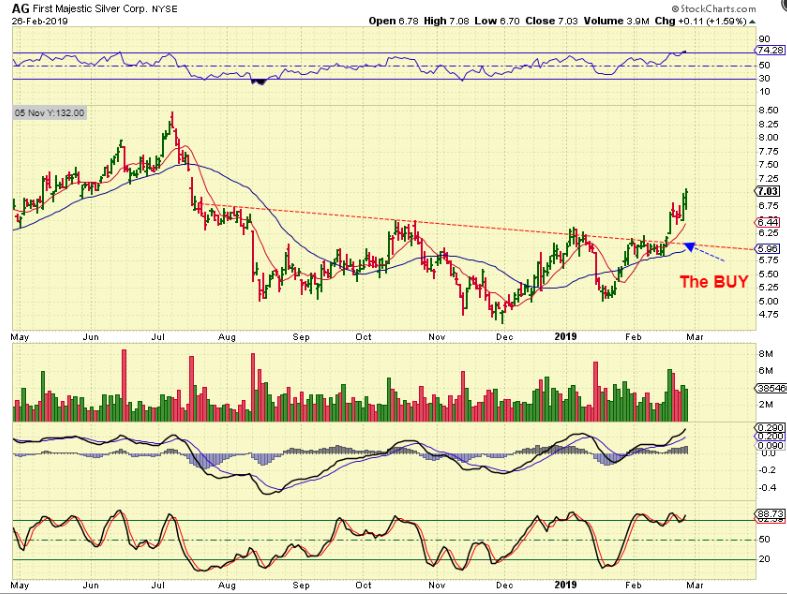The height and width of the screenshot is (594, 787).
Task: Select the 30 level on the RSI axis
Action: [765, 78]
